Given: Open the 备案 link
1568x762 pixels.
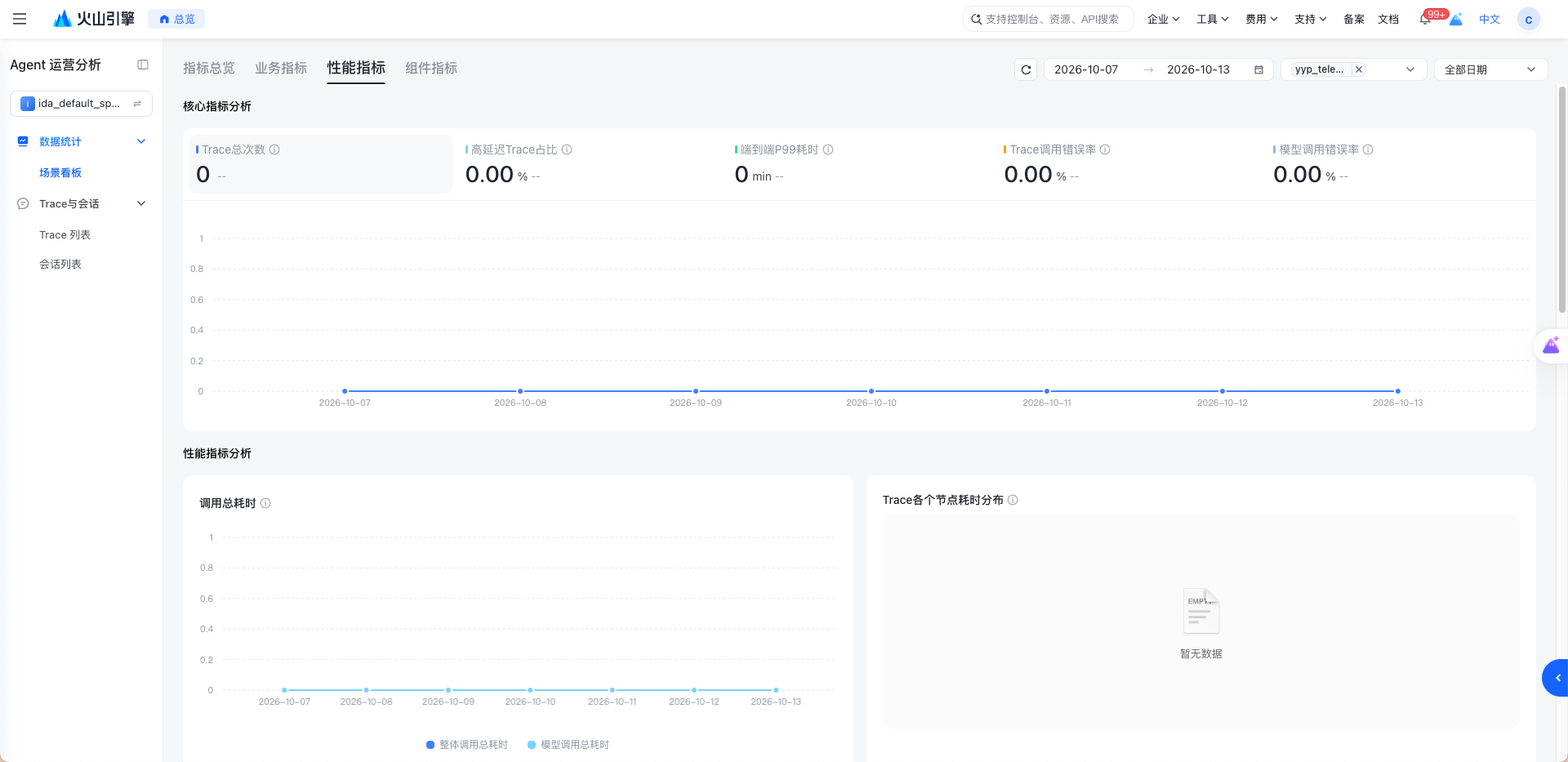Looking at the screenshot, I should tap(1353, 19).
